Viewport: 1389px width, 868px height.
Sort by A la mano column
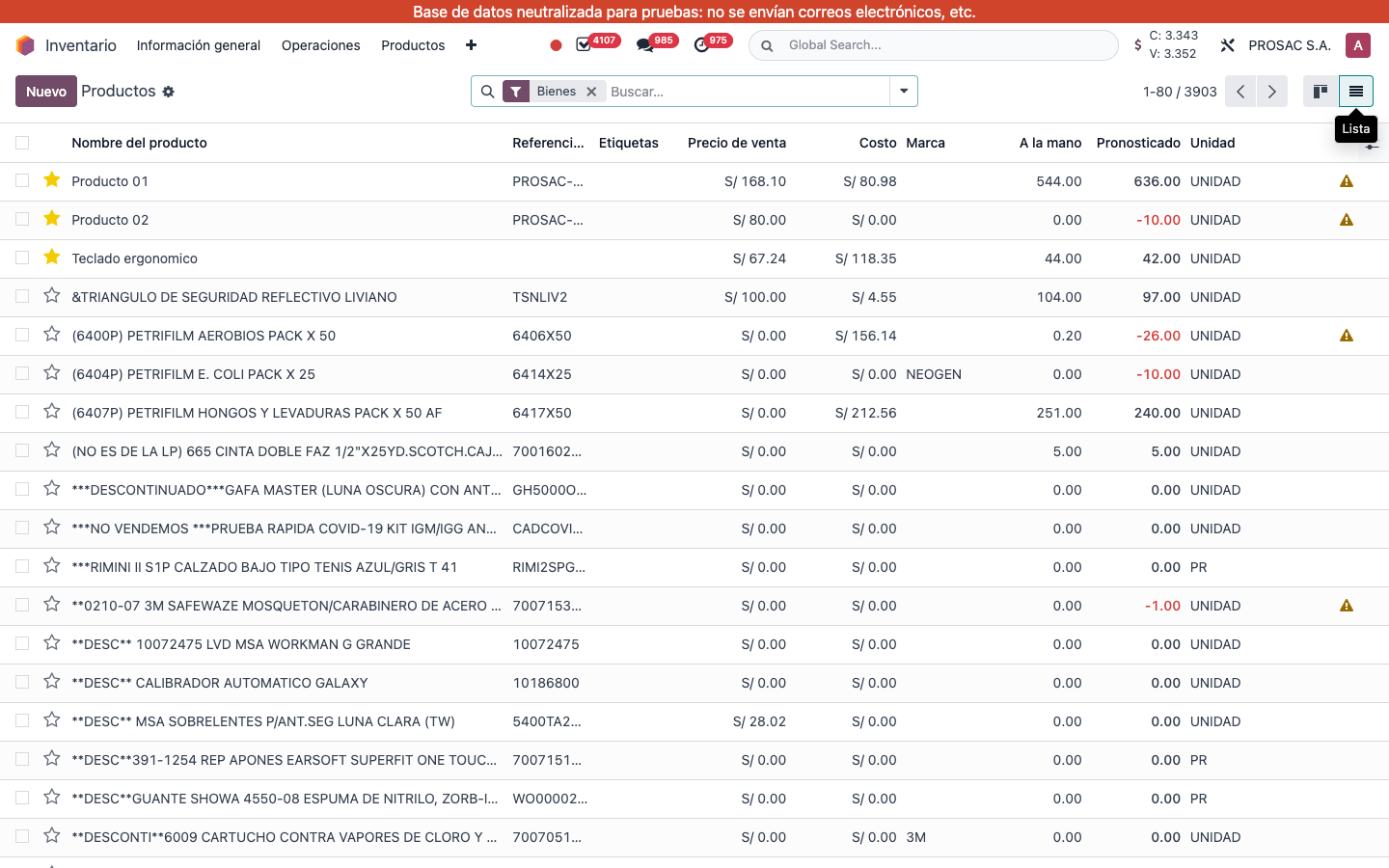click(1050, 143)
